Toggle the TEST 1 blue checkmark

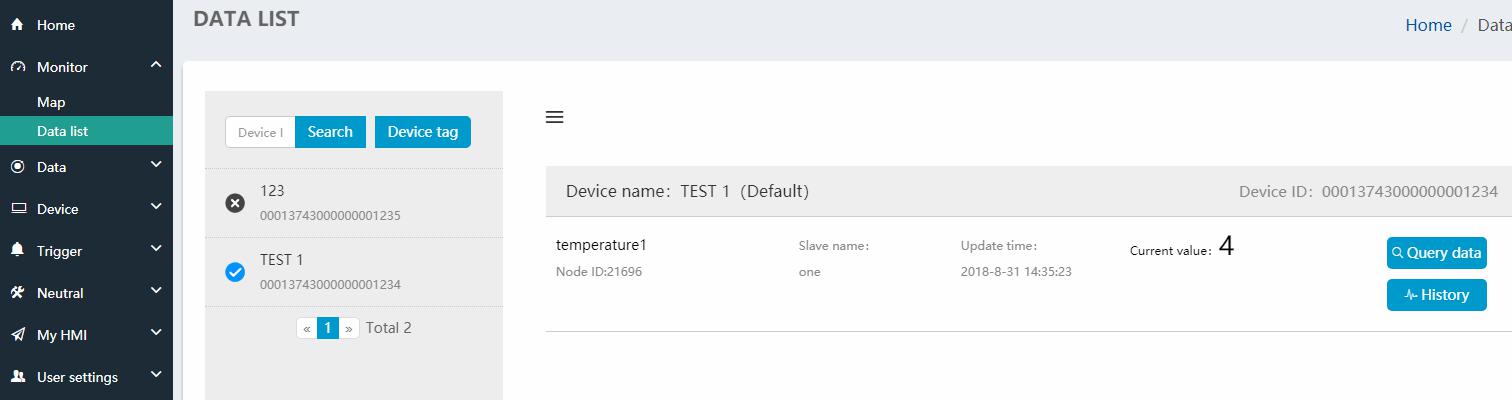pyautogui.click(x=235, y=272)
